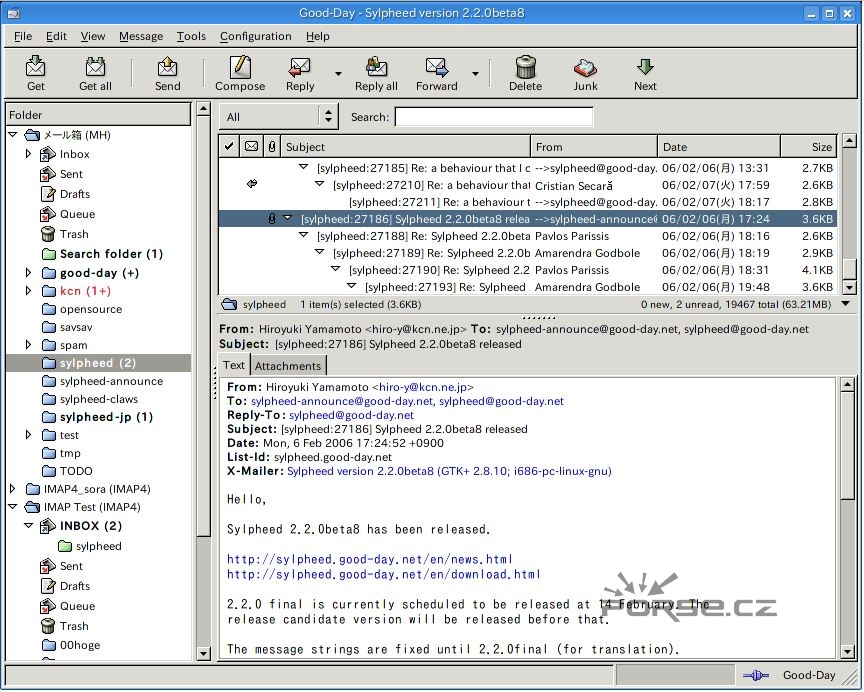Select the TODO folder

click(x=76, y=471)
